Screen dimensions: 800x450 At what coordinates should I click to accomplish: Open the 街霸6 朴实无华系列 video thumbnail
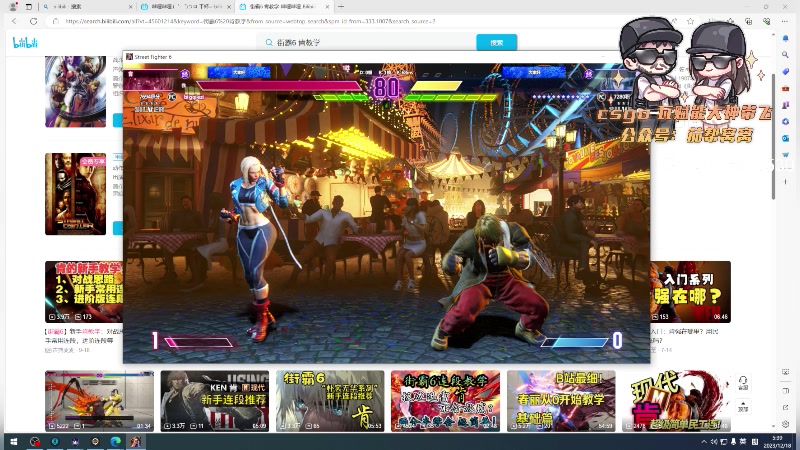pos(330,401)
